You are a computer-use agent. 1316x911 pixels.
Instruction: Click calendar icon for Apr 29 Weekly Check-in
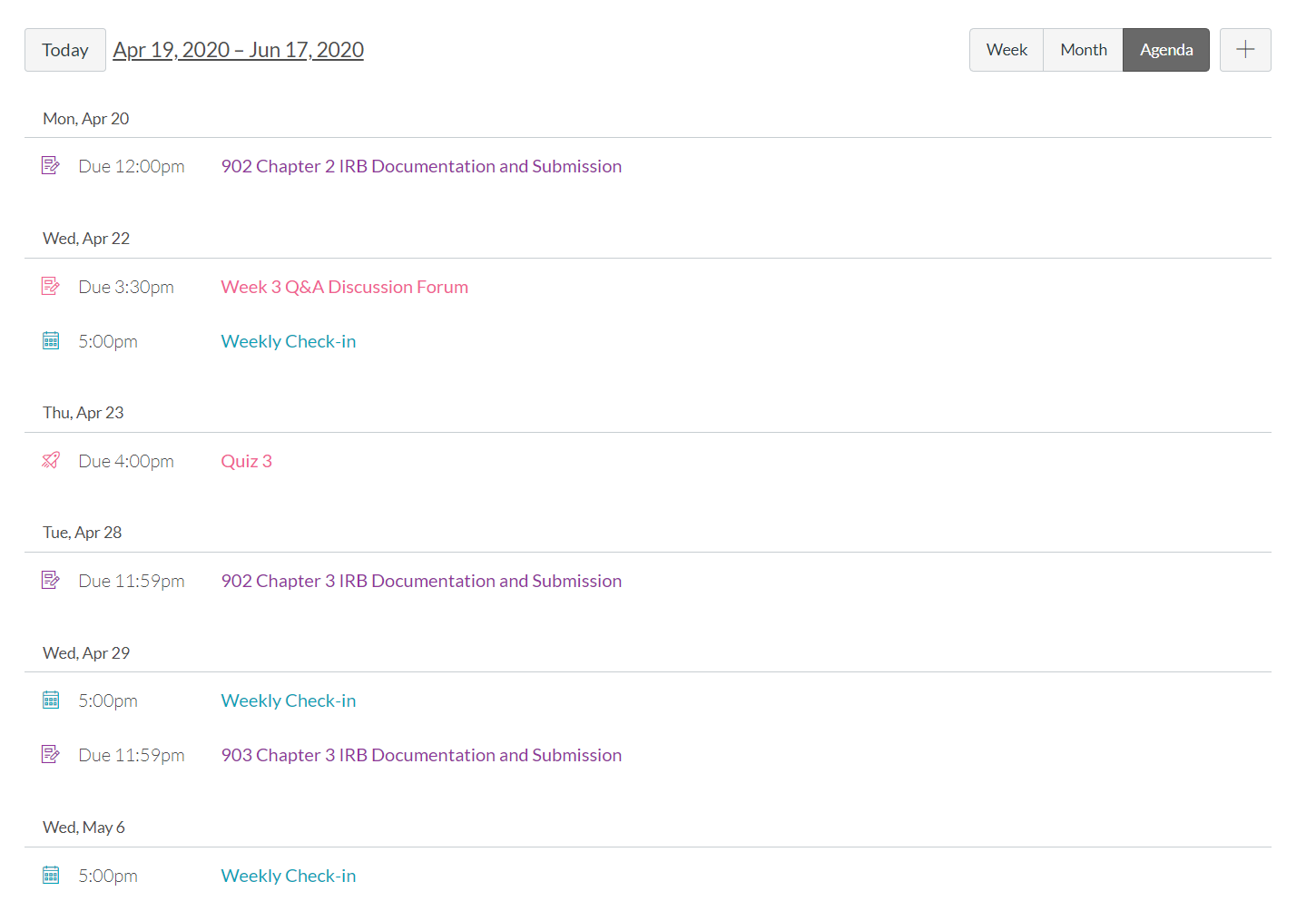pos(51,700)
